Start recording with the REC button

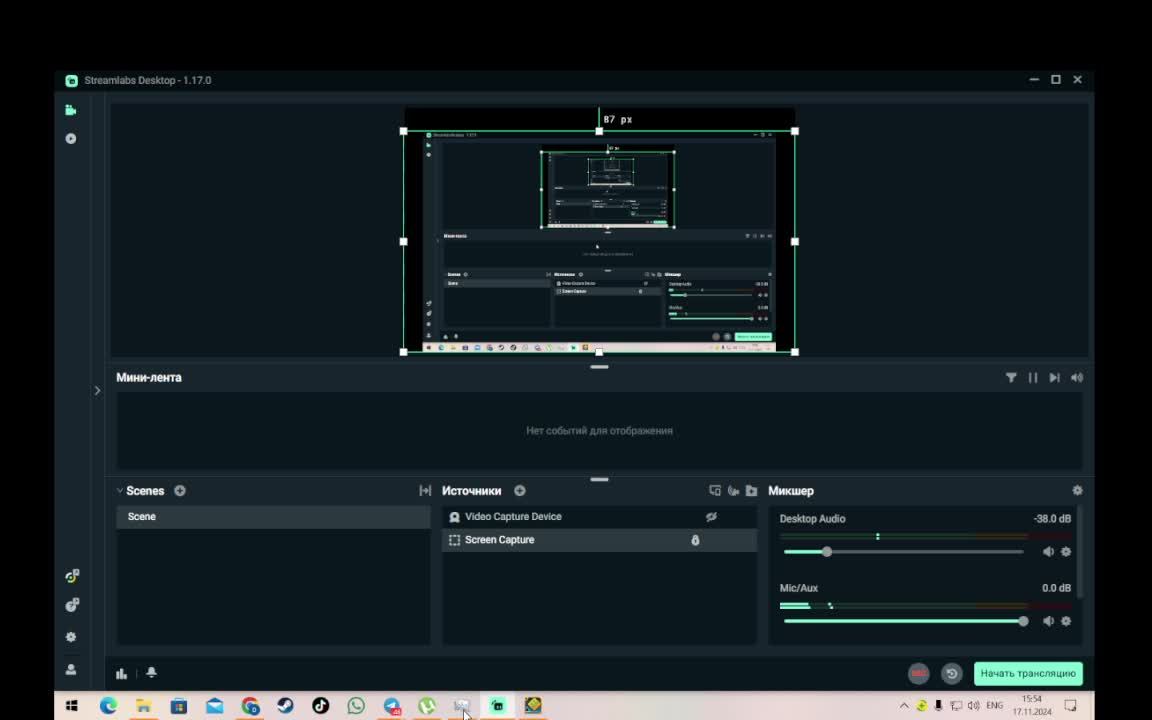click(918, 674)
